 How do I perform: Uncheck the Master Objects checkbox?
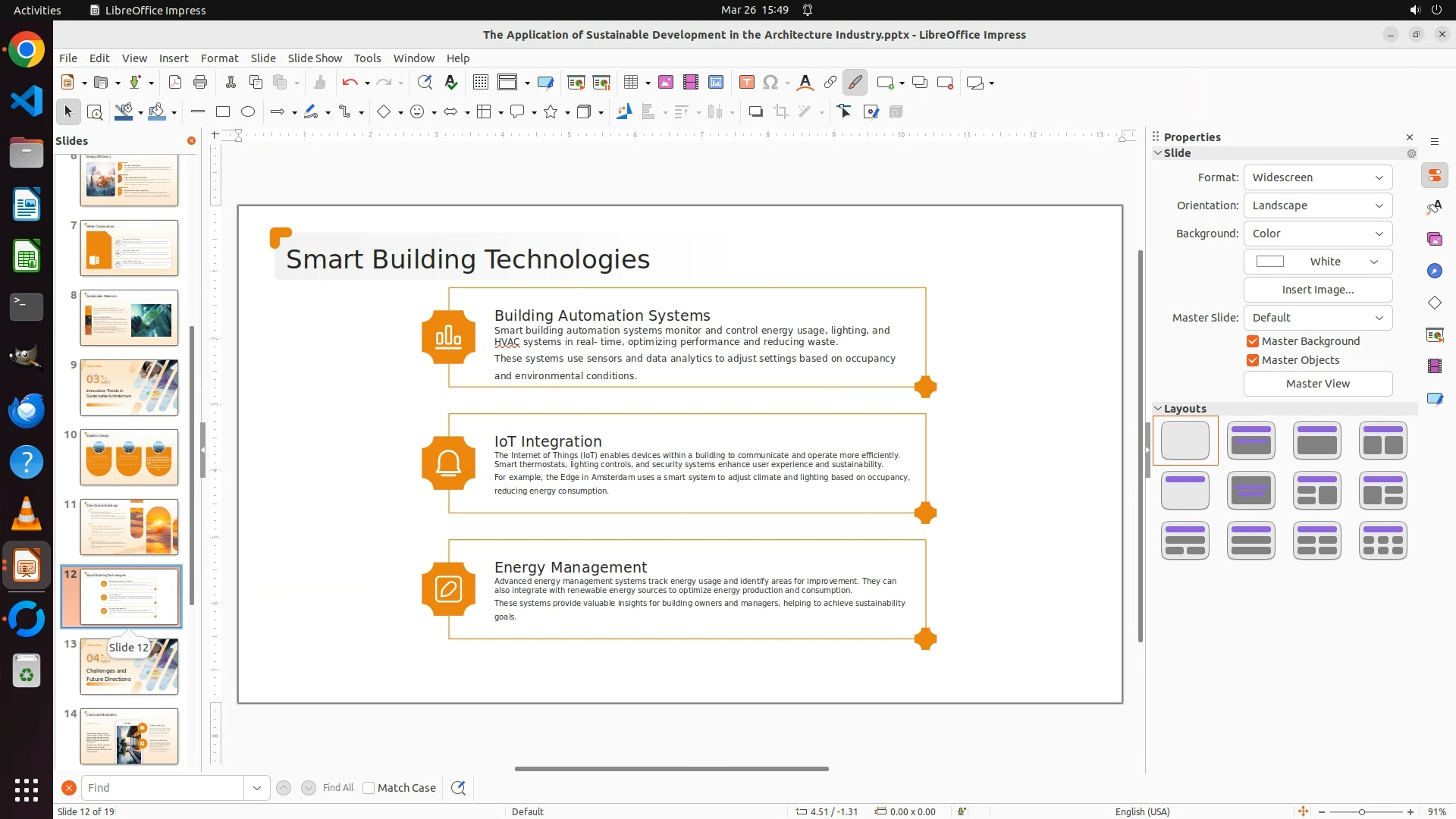1253,360
